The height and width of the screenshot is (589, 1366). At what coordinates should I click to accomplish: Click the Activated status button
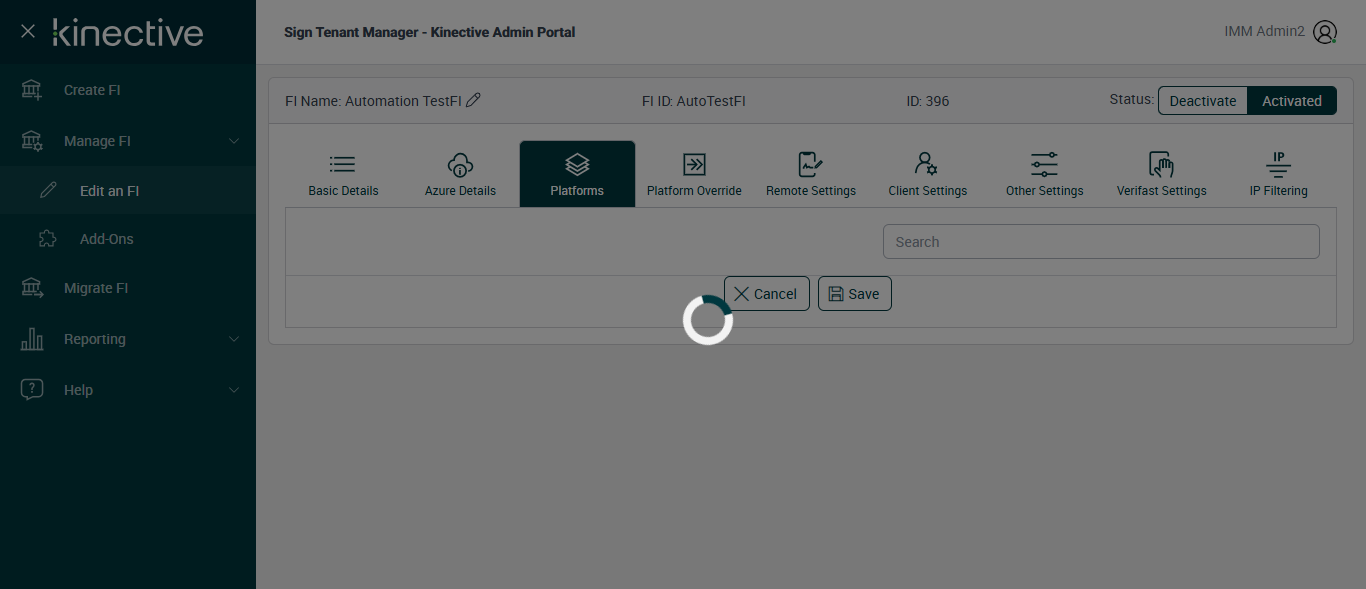click(x=1292, y=101)
